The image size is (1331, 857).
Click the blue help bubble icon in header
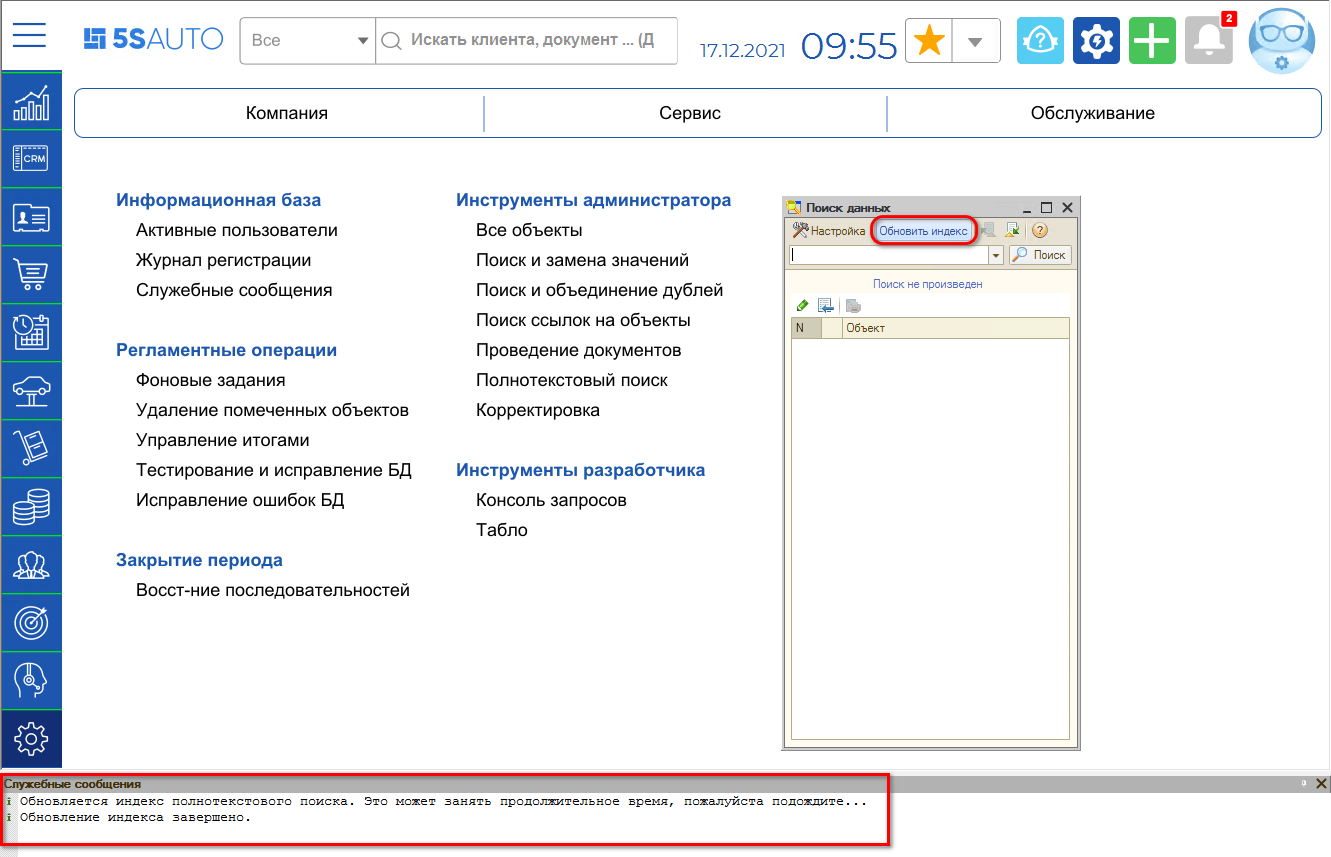[x=1040, y=40]
